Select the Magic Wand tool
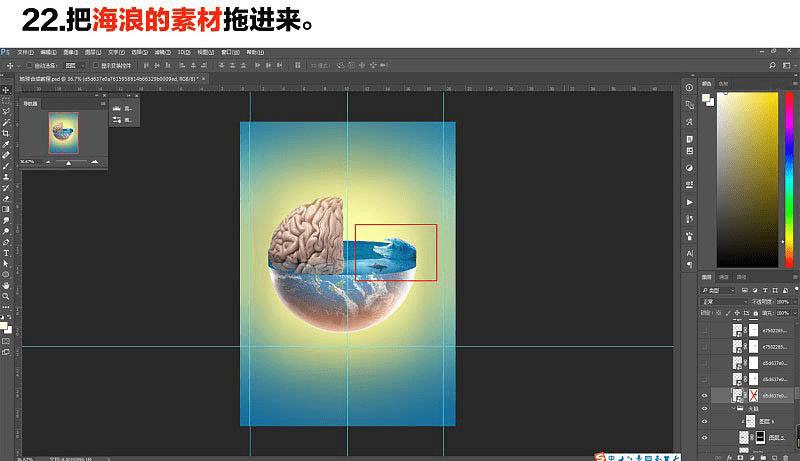The image size is (800, 461). coord(6,122)
